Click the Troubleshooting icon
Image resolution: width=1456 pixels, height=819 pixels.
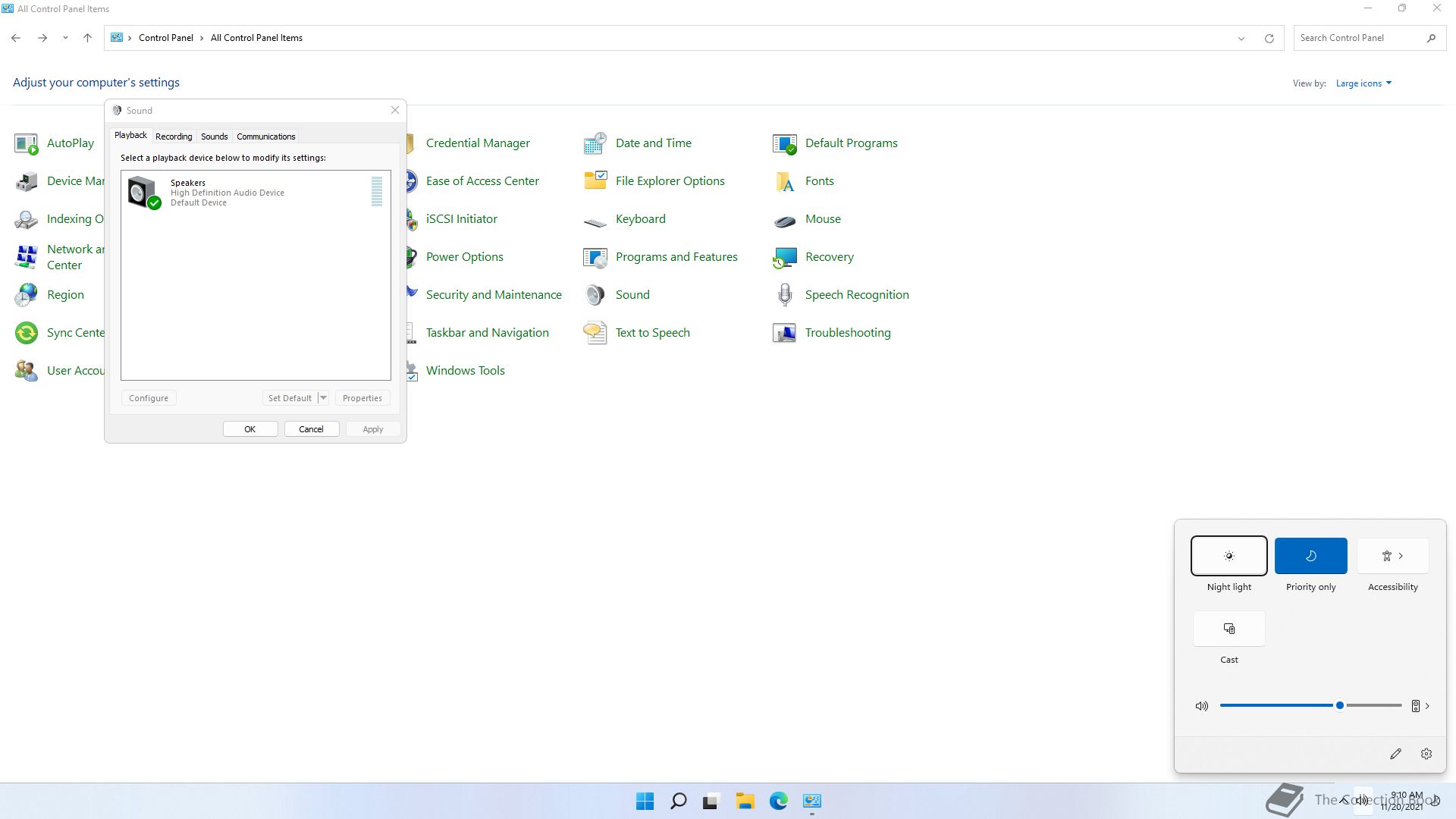pos(785,333)
